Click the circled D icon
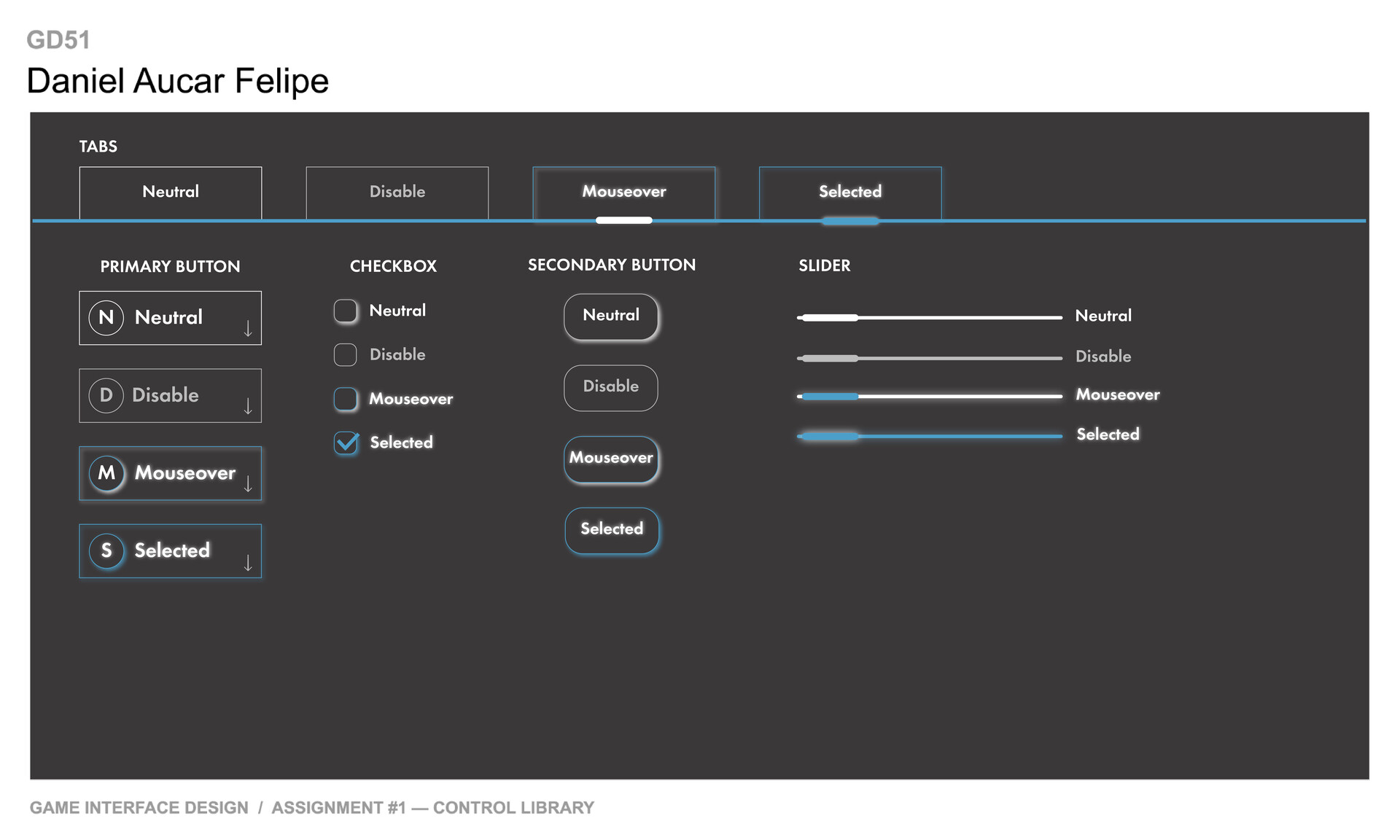 click(x=106, y=395)
